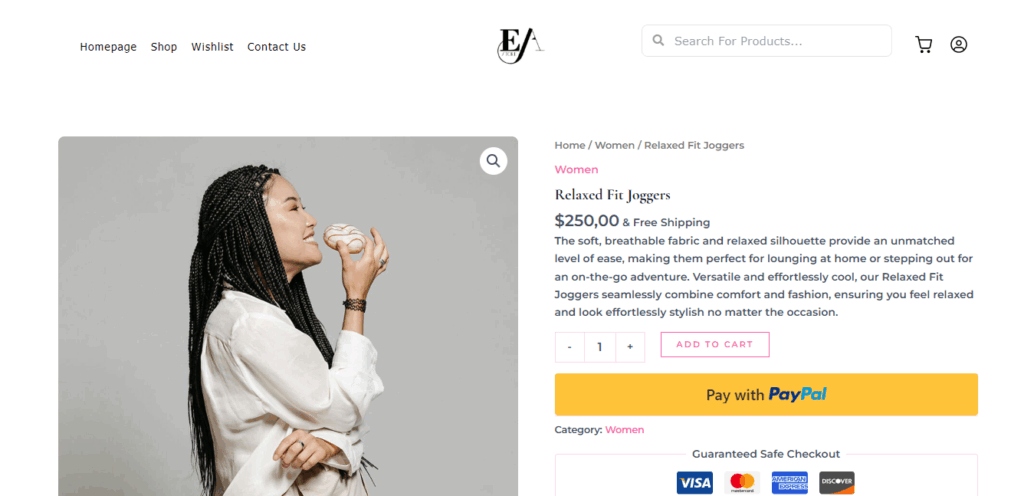Click the search magnifier icon
The height and width of the screenshot is (496, 1024).
pos(658,41)
